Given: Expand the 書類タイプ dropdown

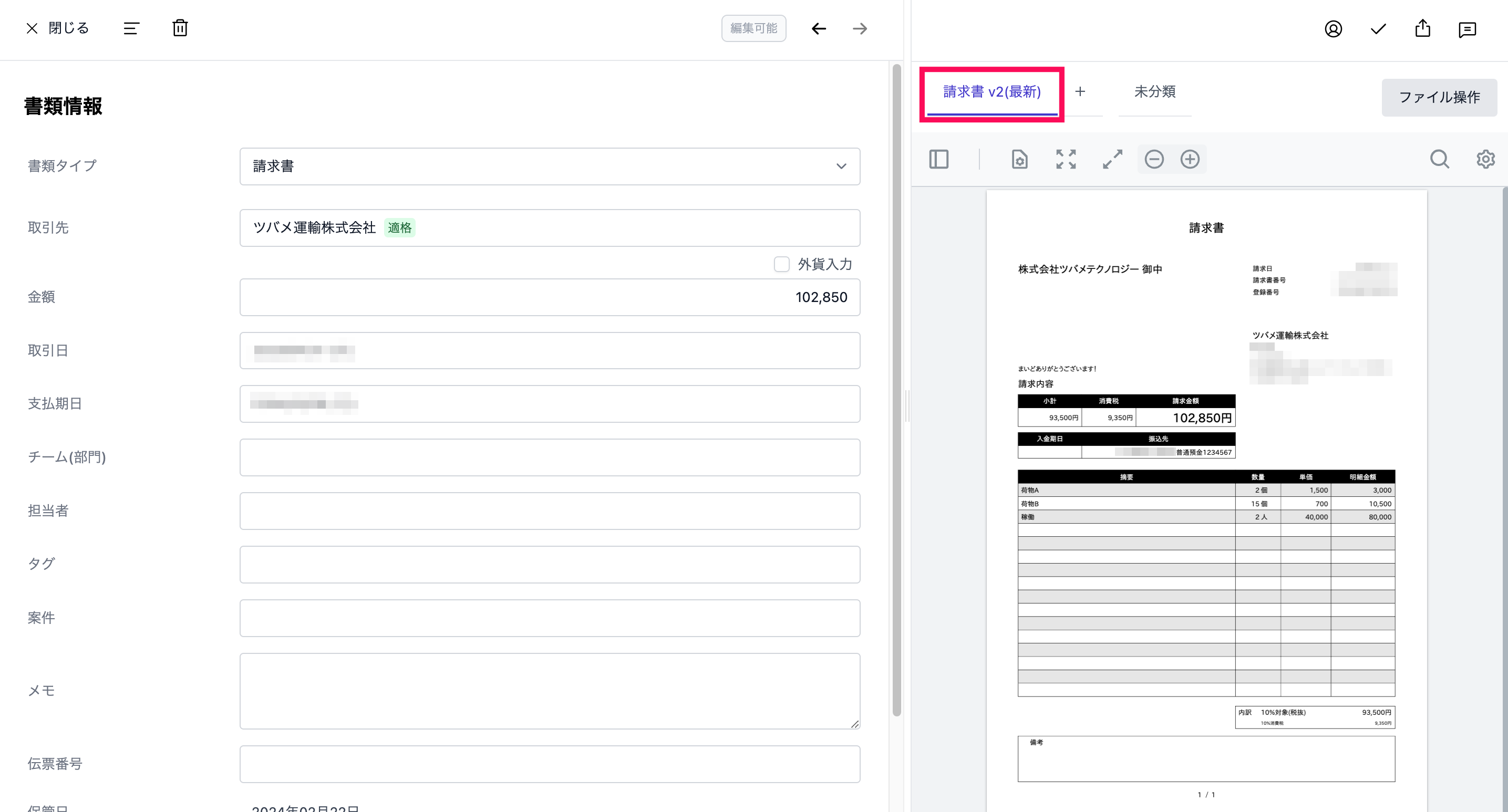Looking at the screenshot, I should click(549, 166).
